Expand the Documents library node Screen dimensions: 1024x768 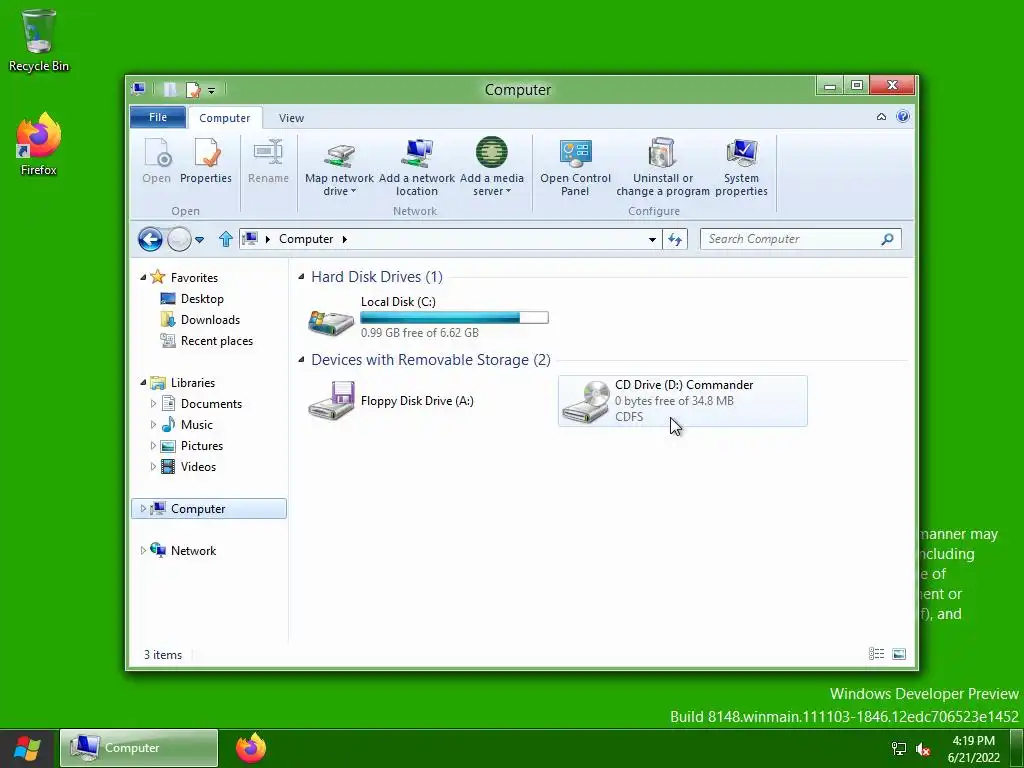pos(153,404)
